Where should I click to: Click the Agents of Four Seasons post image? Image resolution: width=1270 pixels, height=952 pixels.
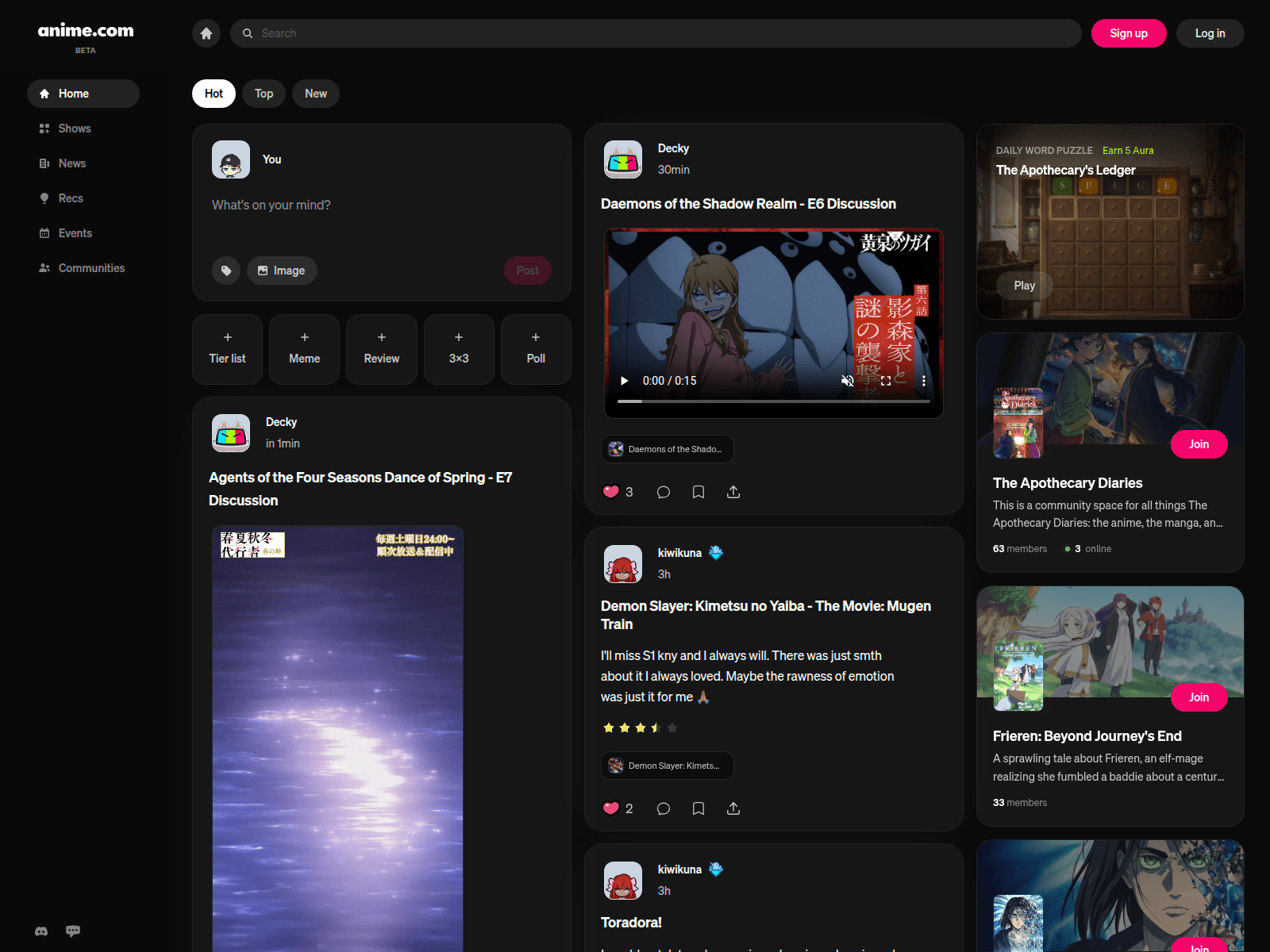[x=337, y=738]
